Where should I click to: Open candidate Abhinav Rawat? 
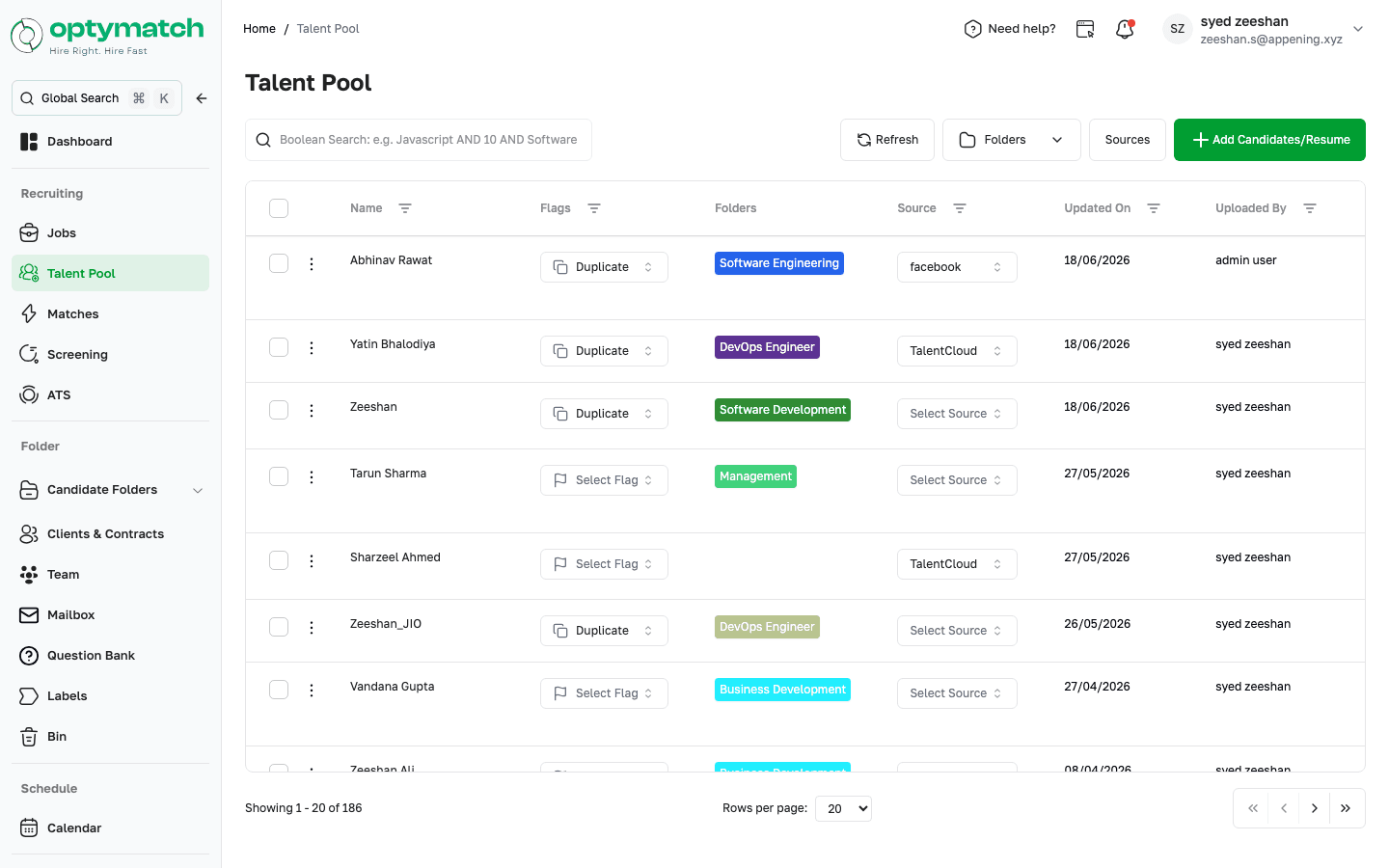coord(391,260)
